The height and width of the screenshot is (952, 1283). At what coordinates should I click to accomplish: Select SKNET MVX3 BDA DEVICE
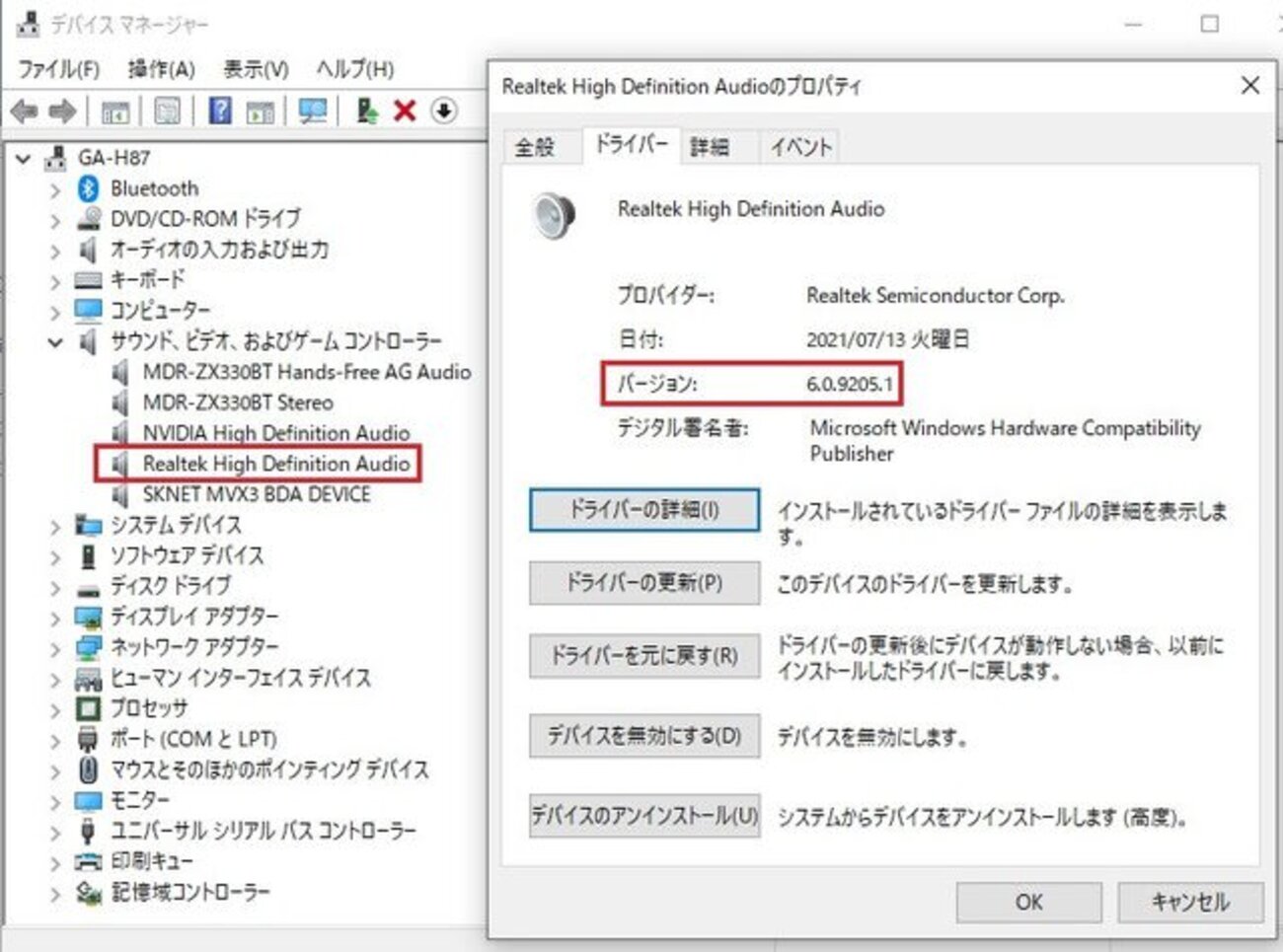tap(257, 494)
